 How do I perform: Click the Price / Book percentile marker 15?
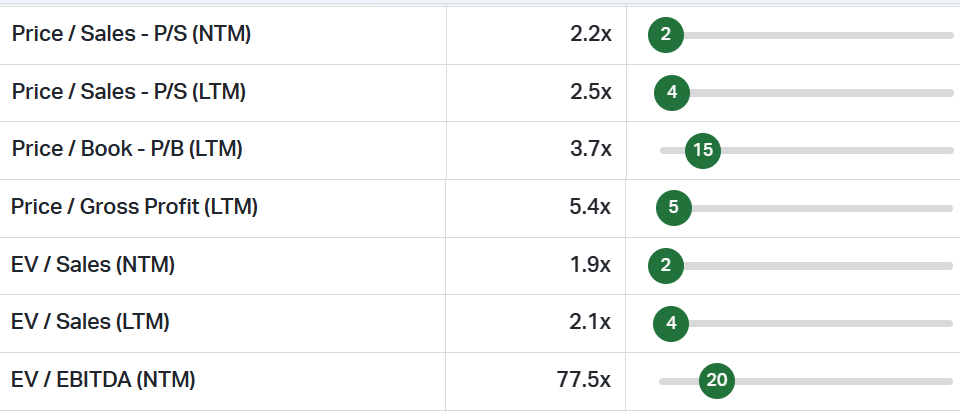coord(703,150)
